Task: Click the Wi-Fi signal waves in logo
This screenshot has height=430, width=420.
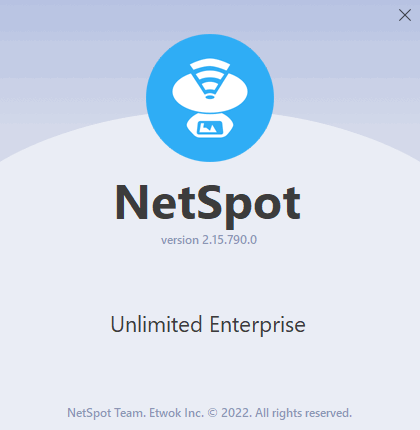Action: pos(210,75)
